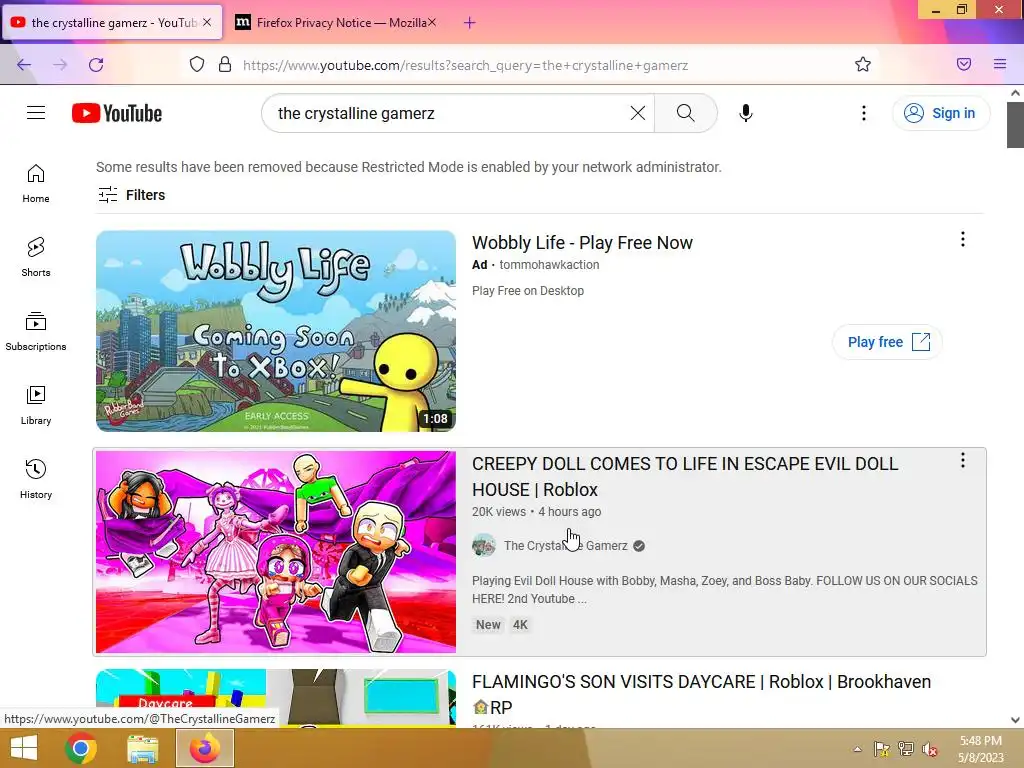Click the Creepy Doll video thumbnail
The height and width of the screenshot is (768, 1024).
(276, 552)
